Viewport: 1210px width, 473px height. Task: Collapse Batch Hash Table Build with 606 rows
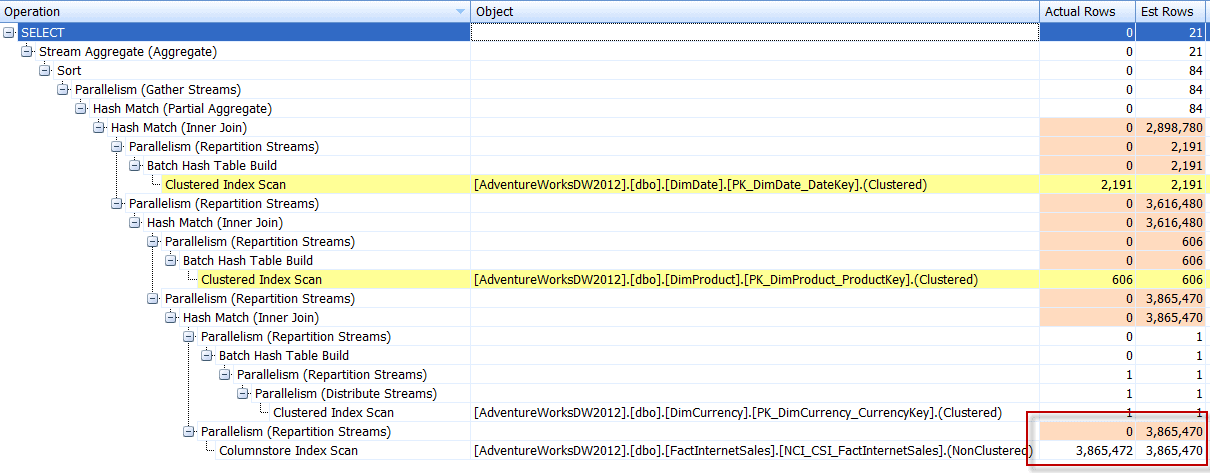click(x=171, y=260)
